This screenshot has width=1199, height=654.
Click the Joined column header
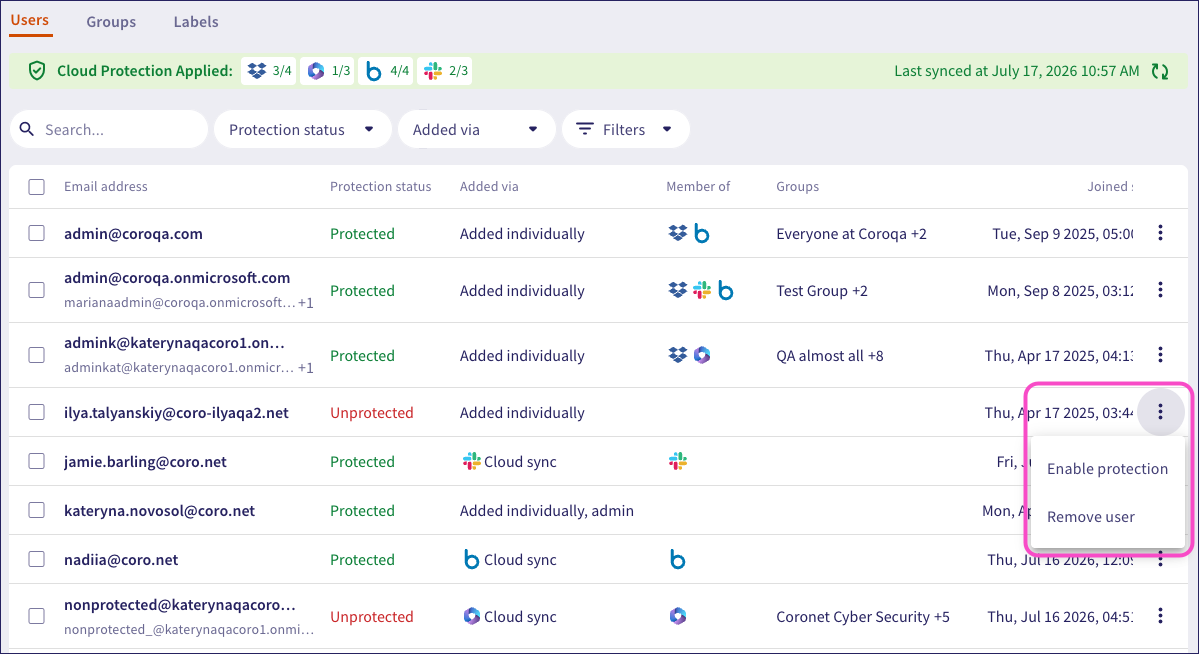coord(1110,187)
